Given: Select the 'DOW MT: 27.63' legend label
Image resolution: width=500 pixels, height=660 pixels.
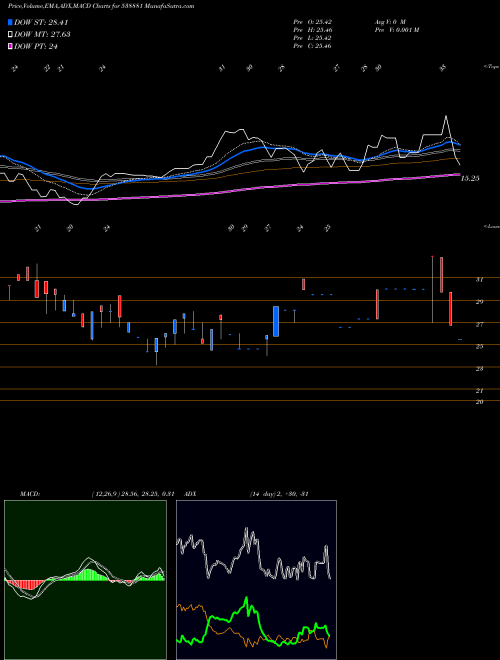Looking at the screenshot, I should pyautogui.click(x=42, y=34).
